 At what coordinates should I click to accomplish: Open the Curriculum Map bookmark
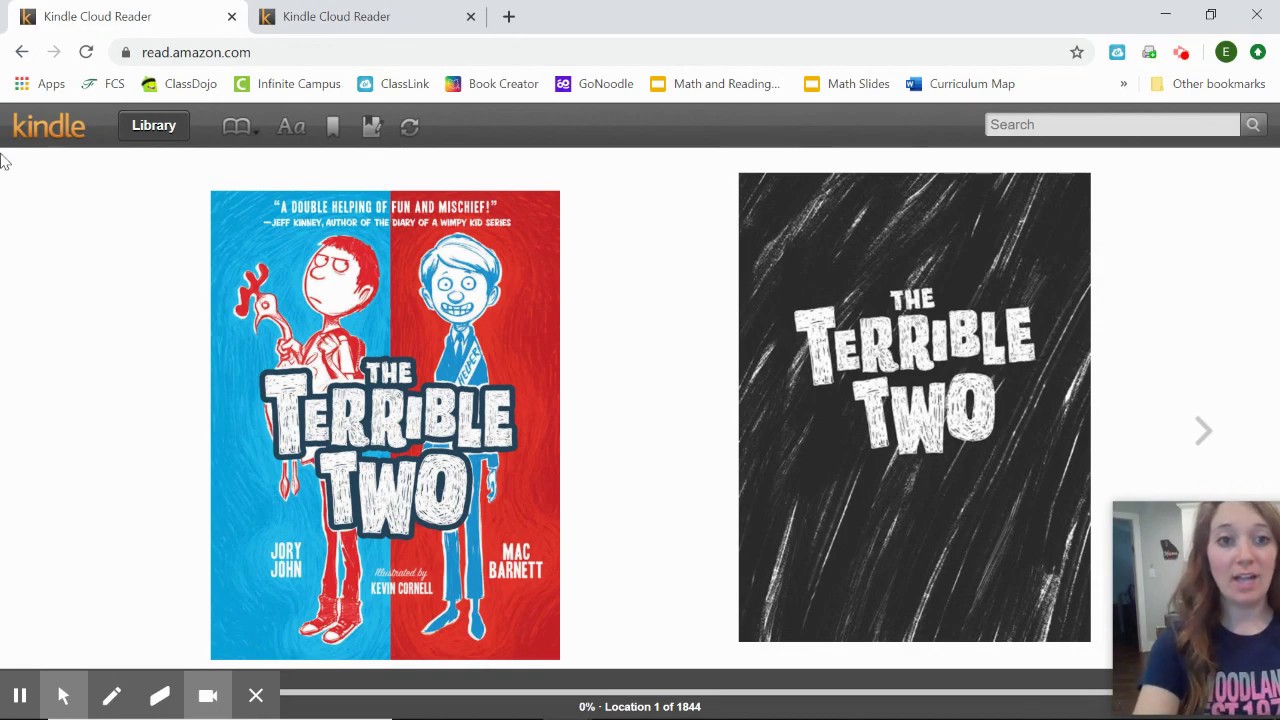click(x=961, y=84)
